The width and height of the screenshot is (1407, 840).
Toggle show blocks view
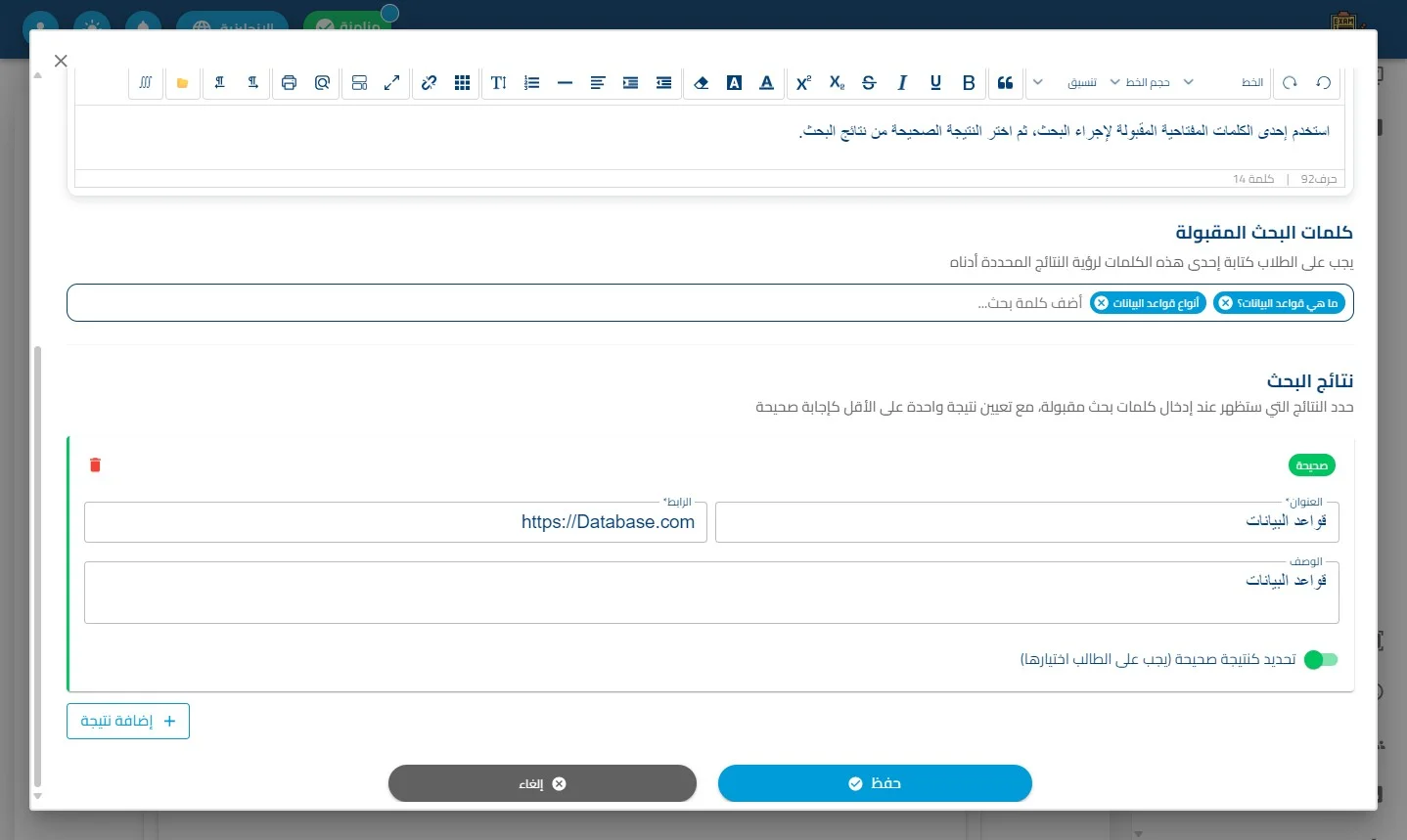[x=359, y=83]
